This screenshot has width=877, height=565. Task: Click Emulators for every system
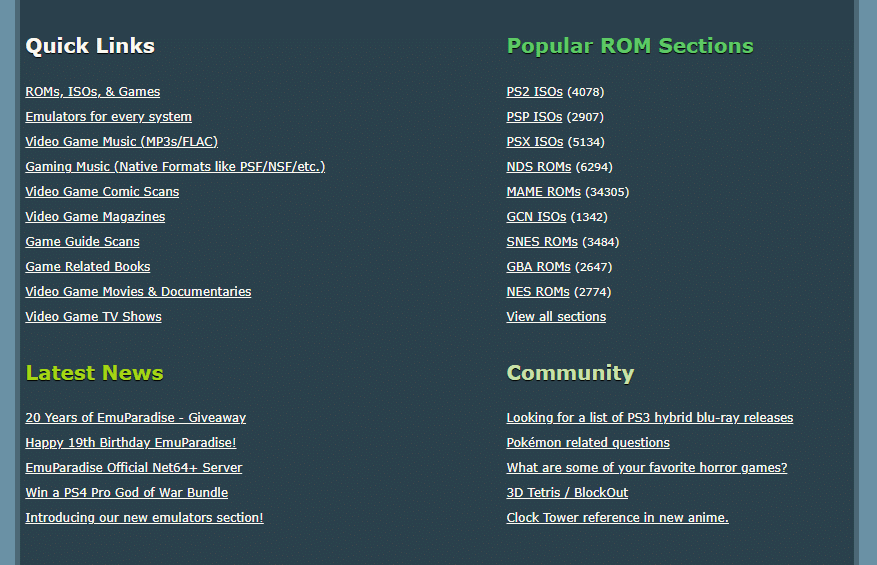108,117
